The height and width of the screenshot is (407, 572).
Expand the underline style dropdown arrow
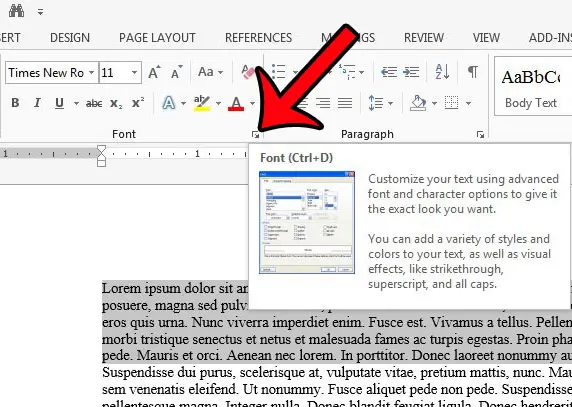click(76, 104)
